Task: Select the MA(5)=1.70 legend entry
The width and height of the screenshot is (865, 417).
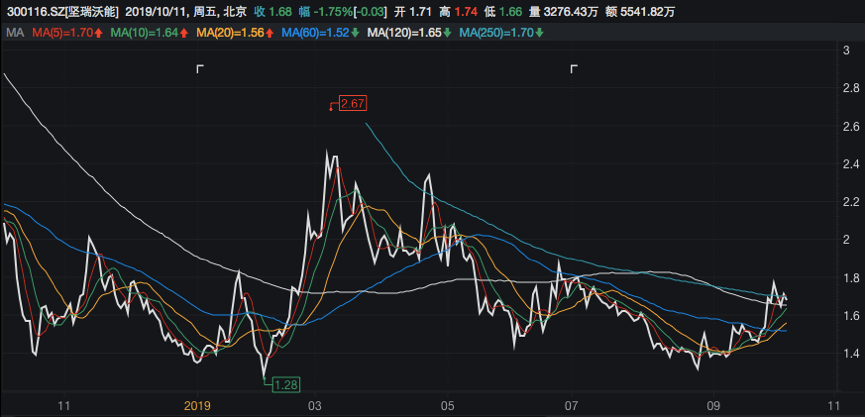Action: point(62,33)
